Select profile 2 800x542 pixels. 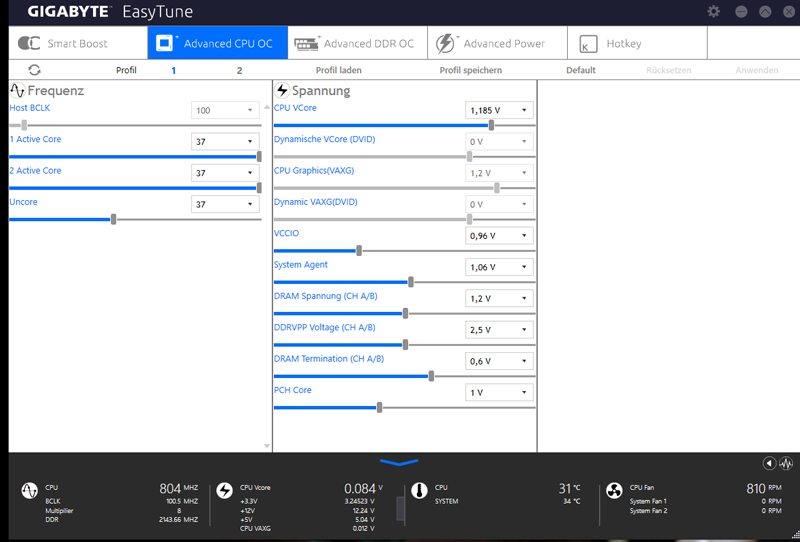[x=239, y=70]
